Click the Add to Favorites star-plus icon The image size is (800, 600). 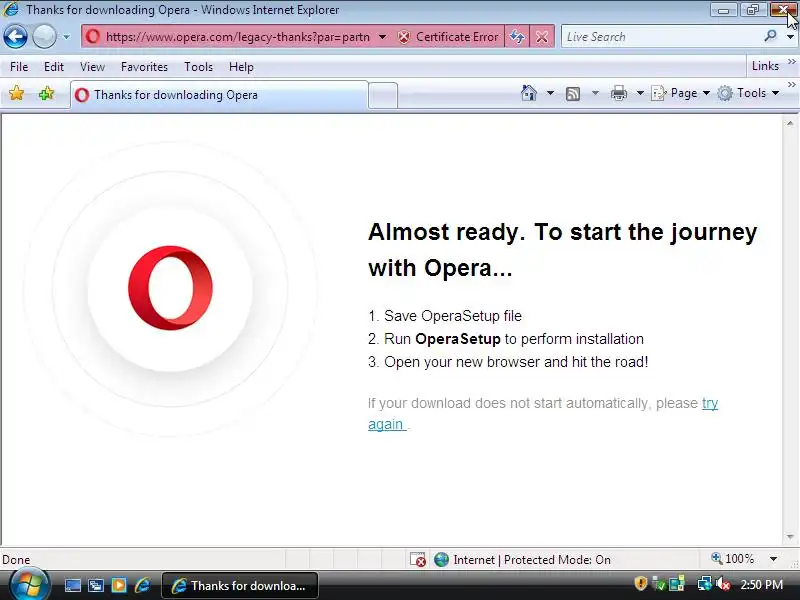click(46, 93)
